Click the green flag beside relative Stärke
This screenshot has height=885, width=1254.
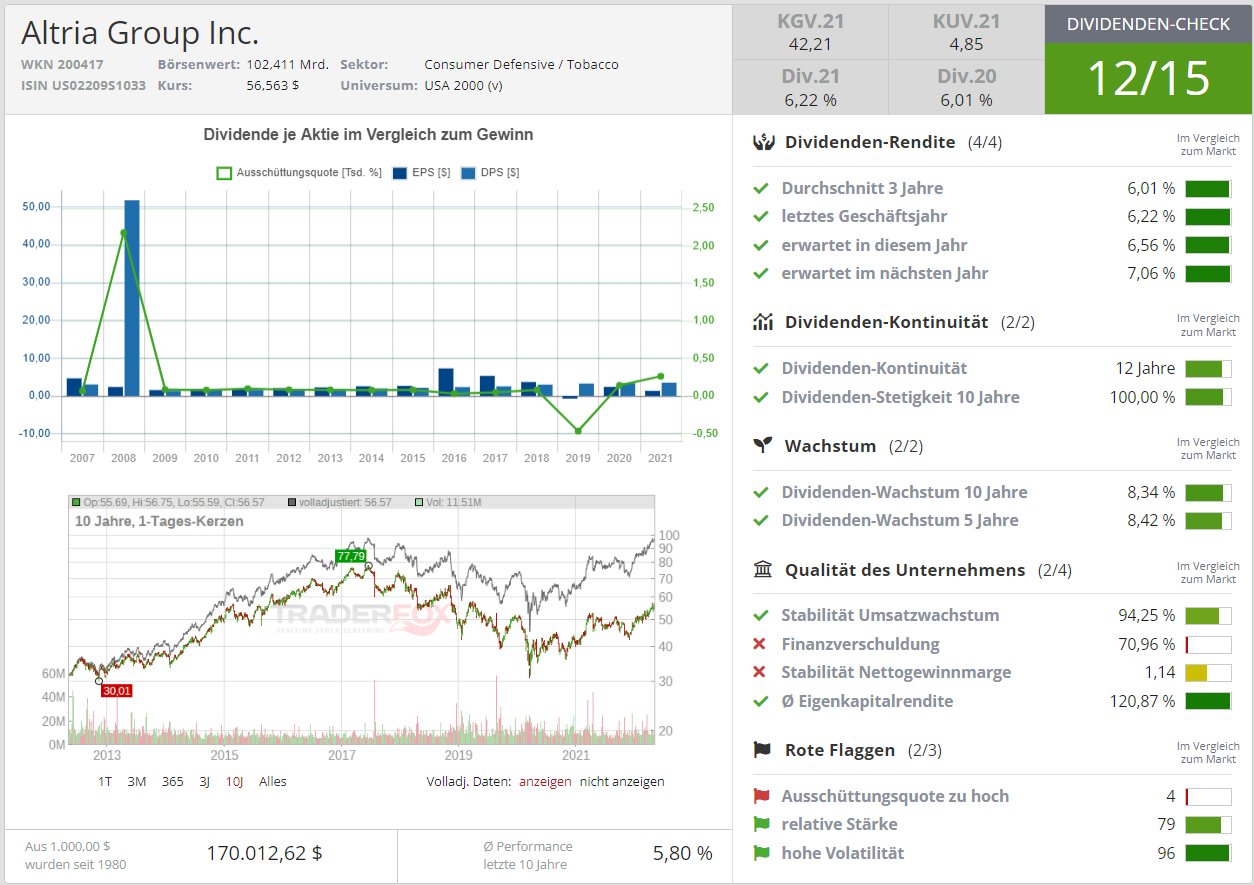pos(762,824)
